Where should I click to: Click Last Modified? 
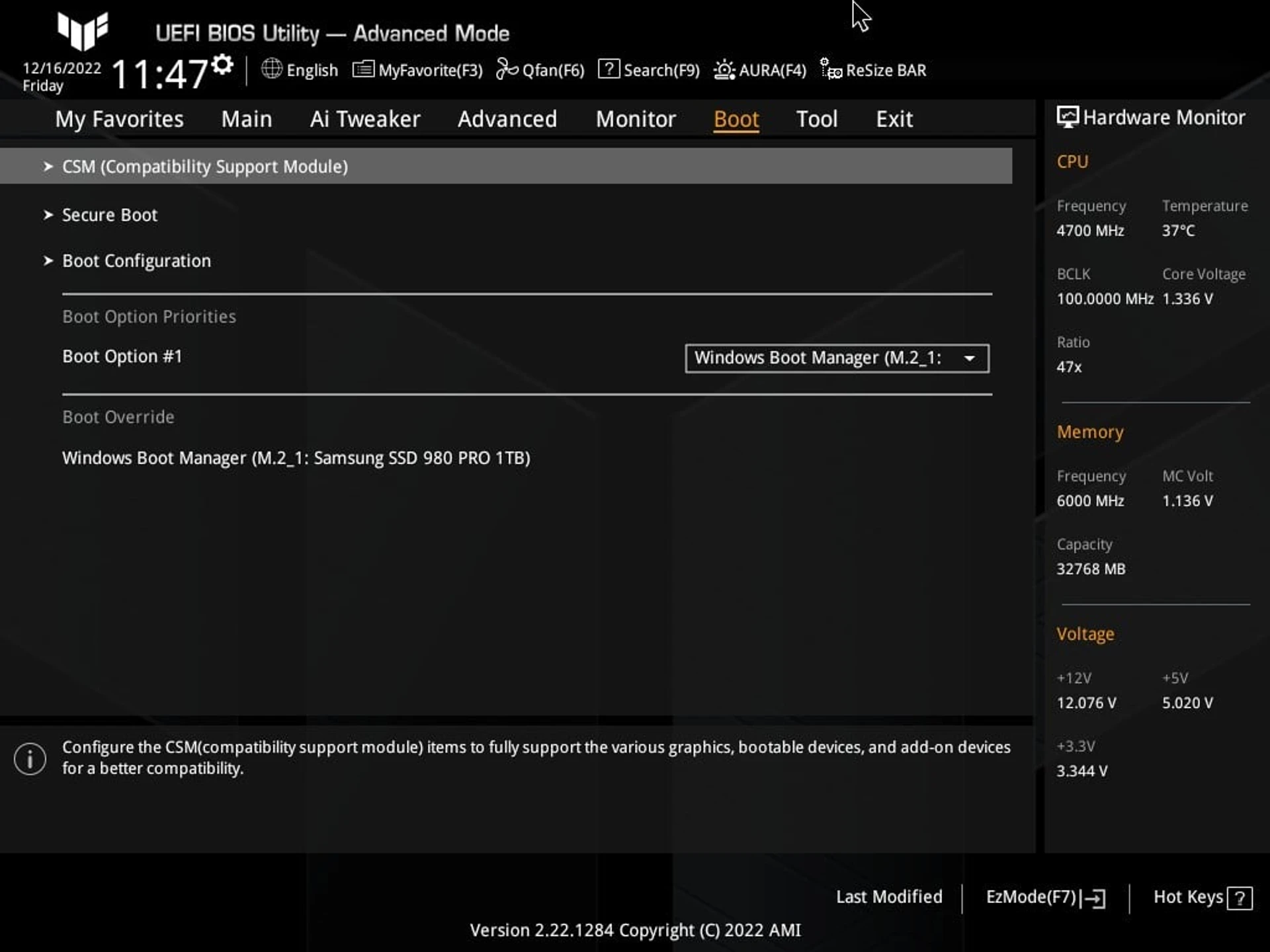pos(889,897)
